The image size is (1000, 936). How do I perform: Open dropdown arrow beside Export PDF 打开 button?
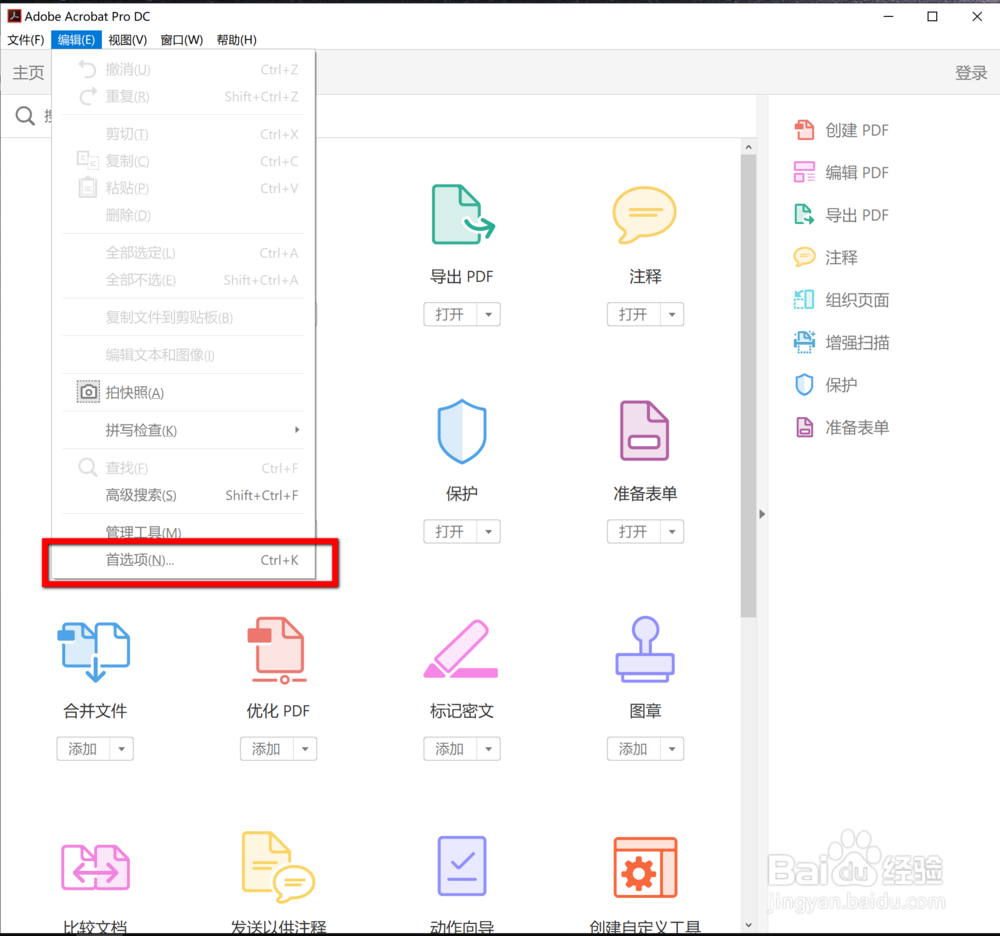[x=489, y=314]
